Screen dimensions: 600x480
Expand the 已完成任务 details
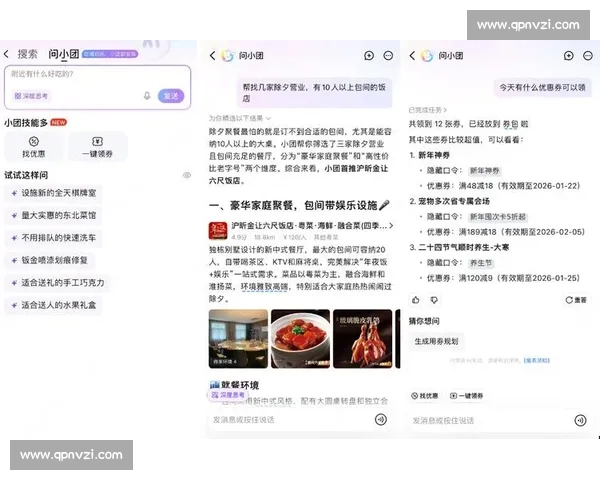point(427,110)
